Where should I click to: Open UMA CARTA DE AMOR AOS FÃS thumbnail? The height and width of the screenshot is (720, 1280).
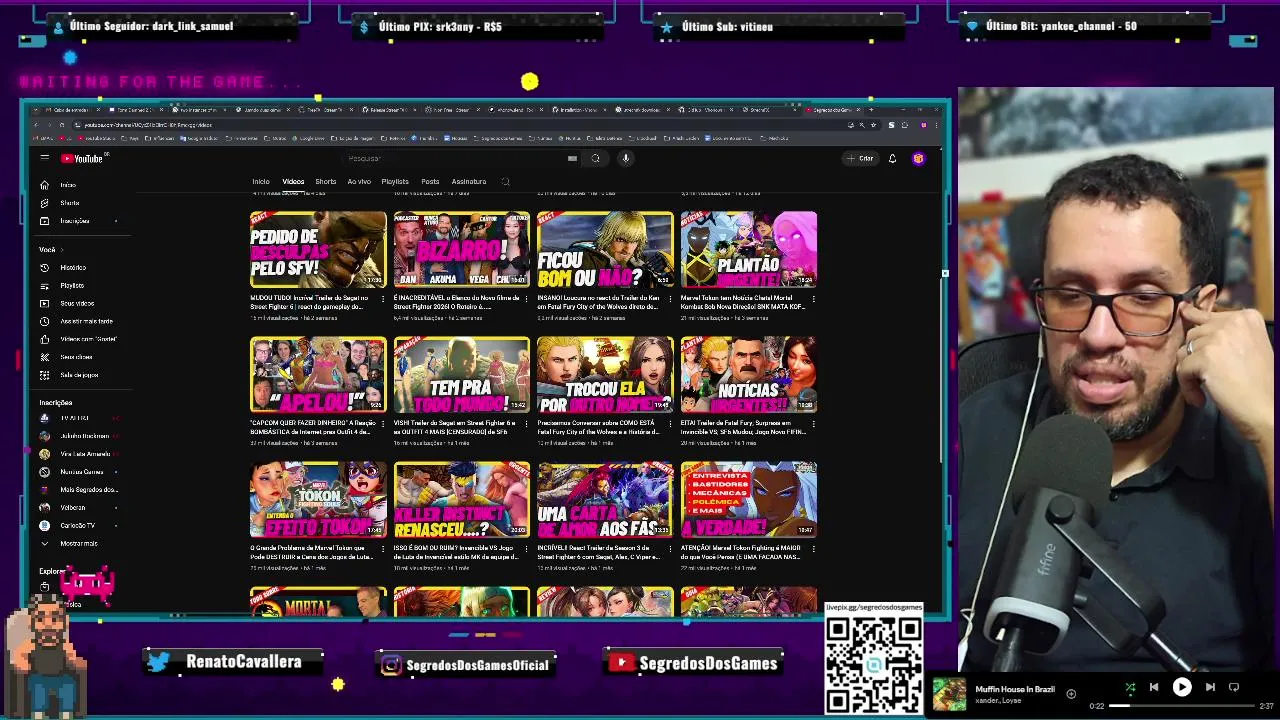pos(605,499)
